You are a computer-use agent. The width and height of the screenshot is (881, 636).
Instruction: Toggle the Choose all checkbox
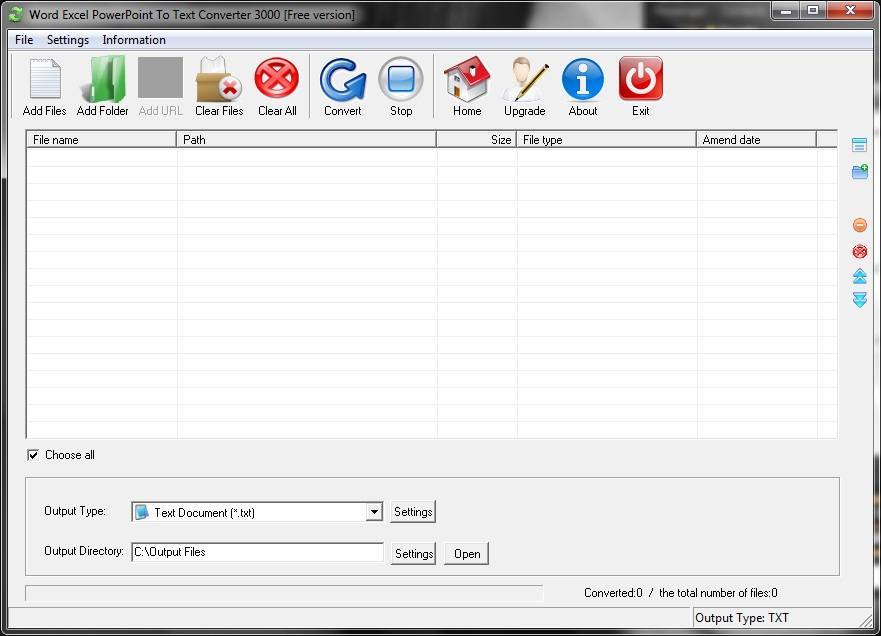point(33,455)
